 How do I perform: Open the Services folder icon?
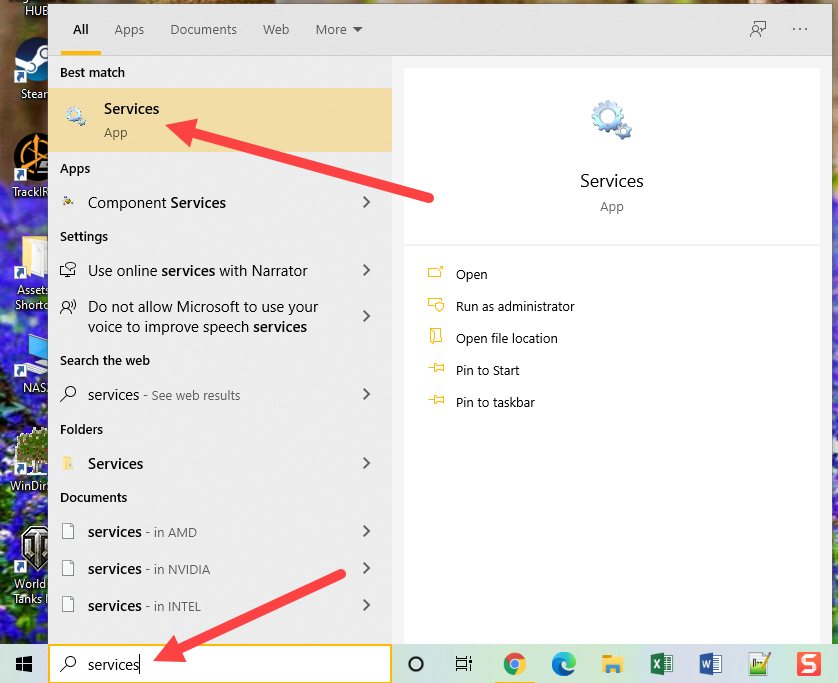[x=68, y=463]
